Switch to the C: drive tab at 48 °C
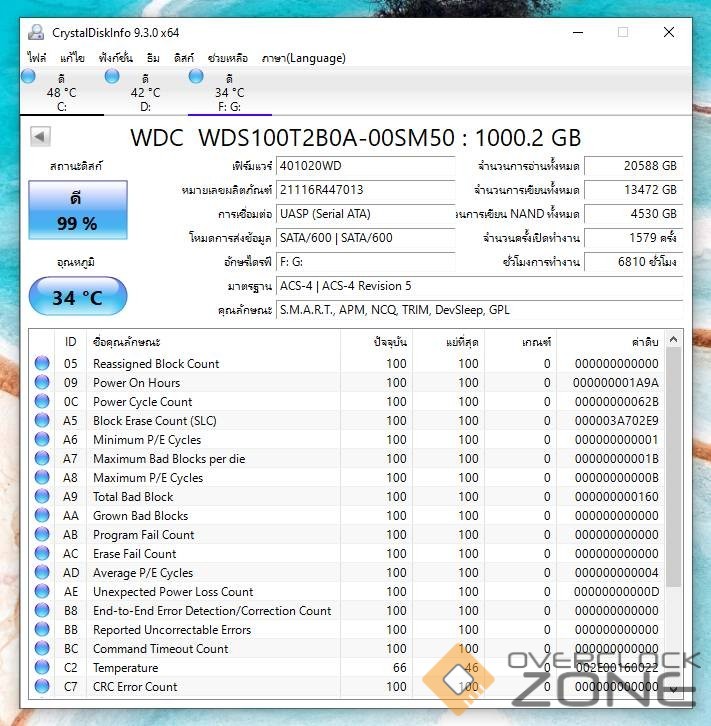This screenshot has width=711, height=726. (x=62, y=92)
